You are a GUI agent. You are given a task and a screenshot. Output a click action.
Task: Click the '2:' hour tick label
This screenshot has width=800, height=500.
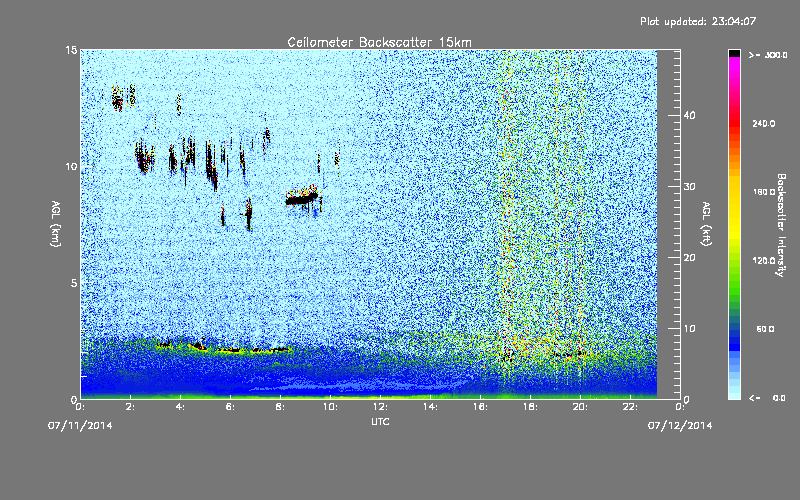130,407
